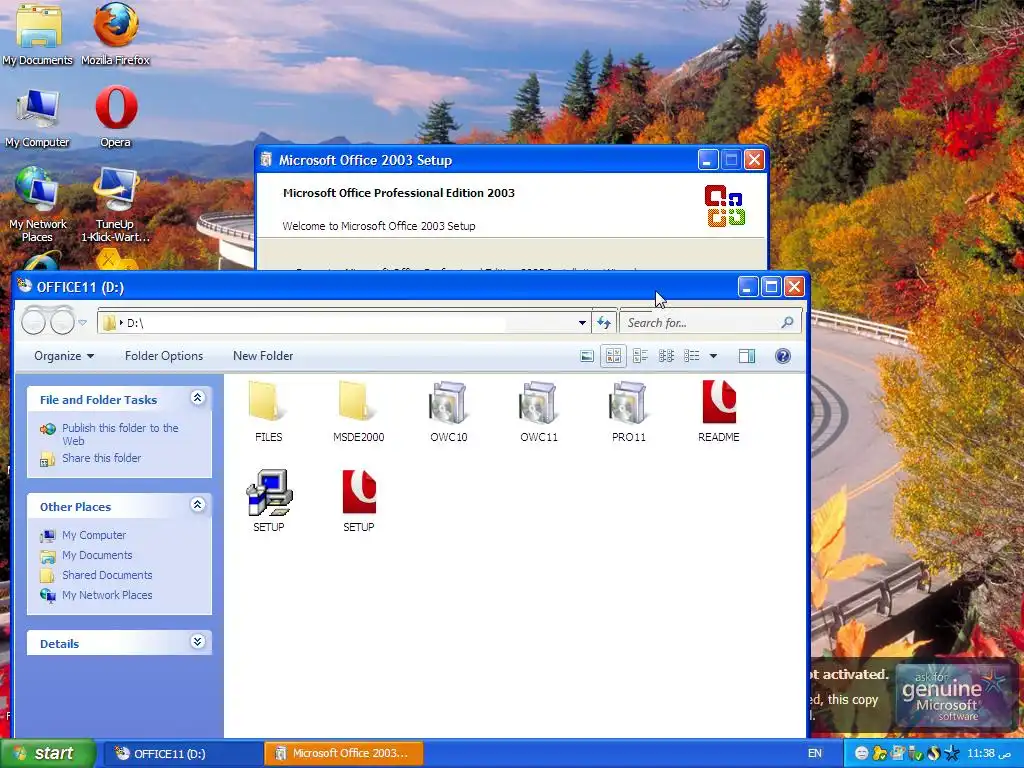The height and width of the screenshot is (768, 1024).
Task: Collapse File and Folder Tasks panel
Action: pos(197,398)
